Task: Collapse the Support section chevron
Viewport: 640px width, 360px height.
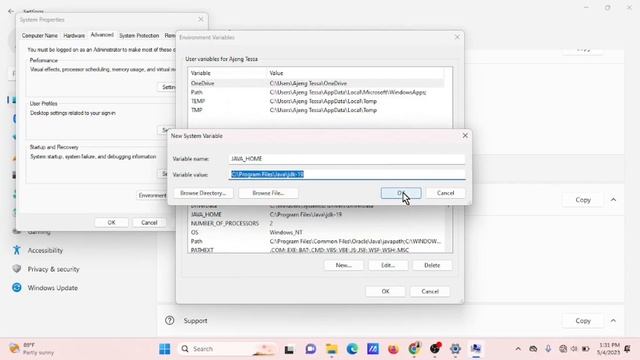Action: point(613,321)
